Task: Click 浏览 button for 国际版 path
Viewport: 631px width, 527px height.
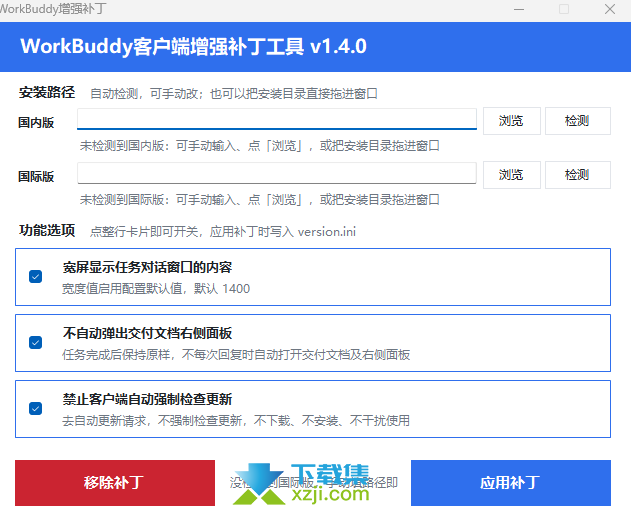Action: point(511,175)
